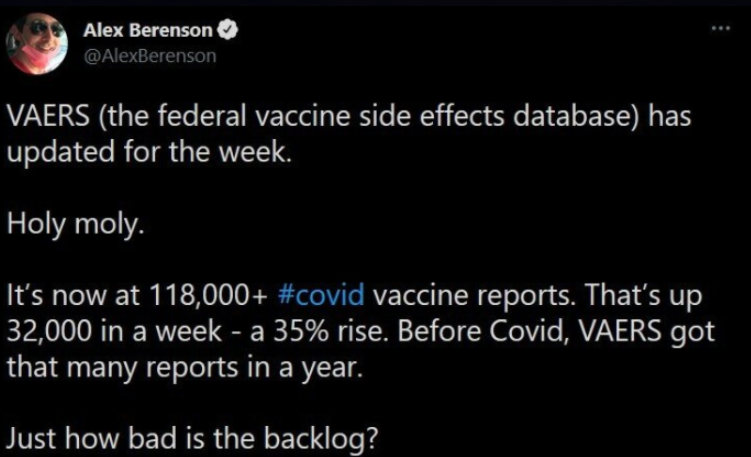Click the blue verified checkmark badge
751x457 pixels.
coord(229,31)
